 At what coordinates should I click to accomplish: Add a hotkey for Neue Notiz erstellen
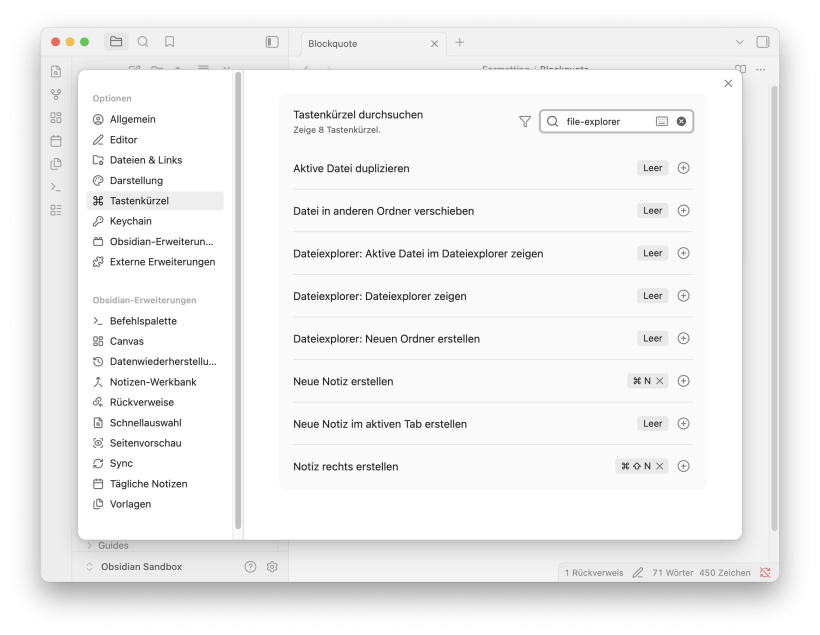point(683,380)
